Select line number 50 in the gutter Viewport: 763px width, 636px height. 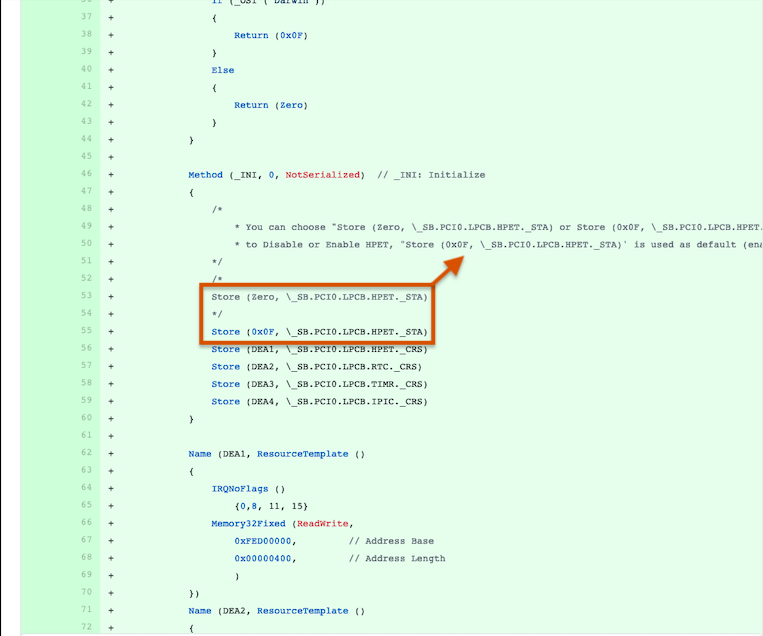point(87,243)
